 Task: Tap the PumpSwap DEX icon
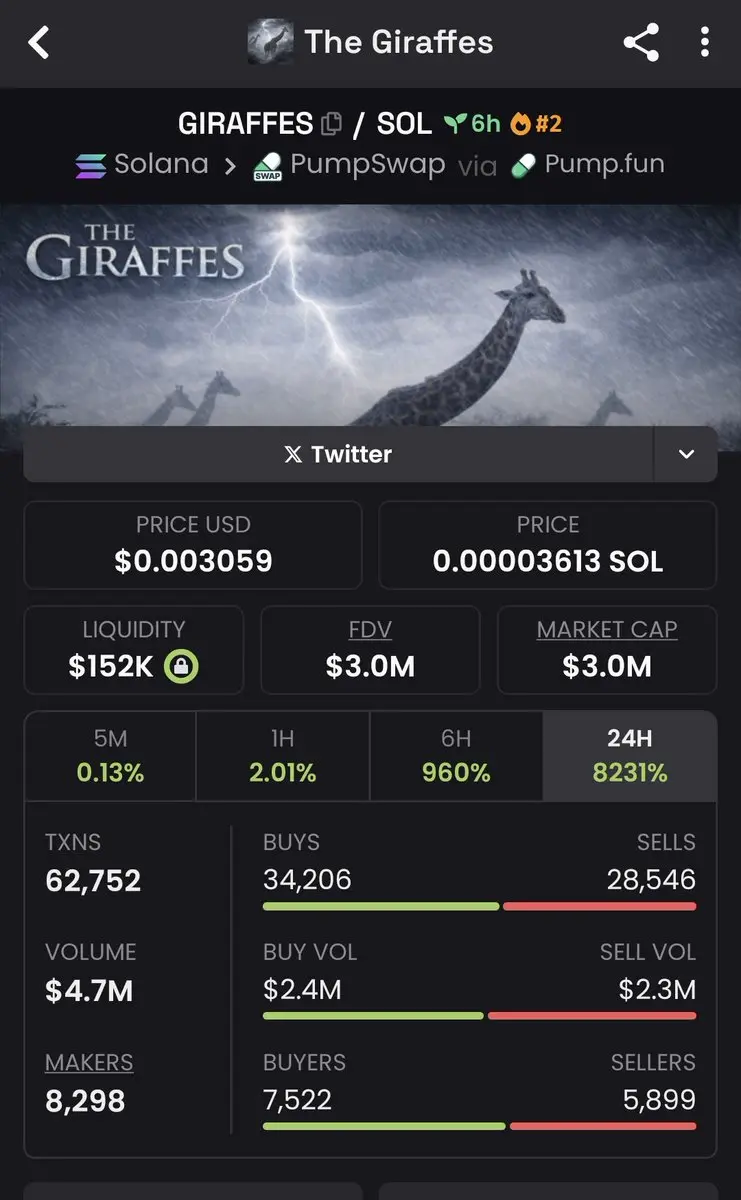(267, 166)
